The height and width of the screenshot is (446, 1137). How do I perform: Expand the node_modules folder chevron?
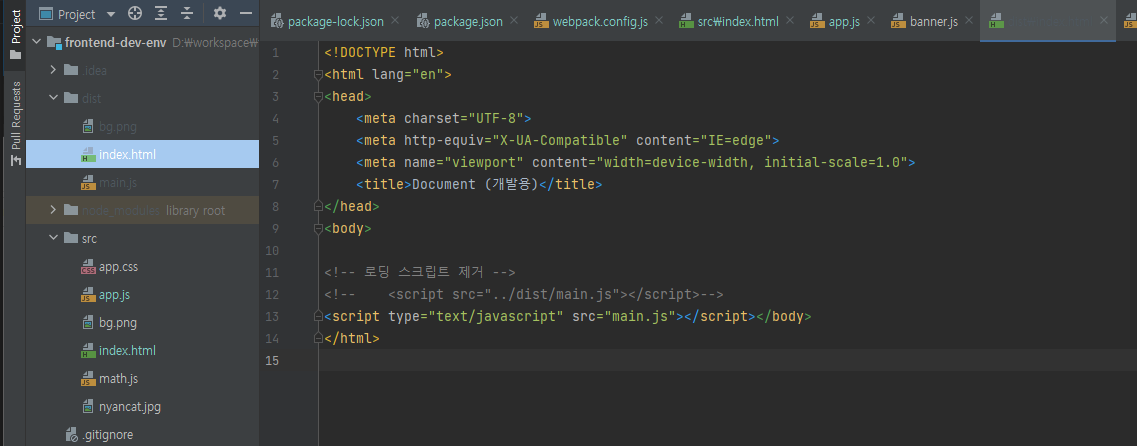click(x=53, y=210)
